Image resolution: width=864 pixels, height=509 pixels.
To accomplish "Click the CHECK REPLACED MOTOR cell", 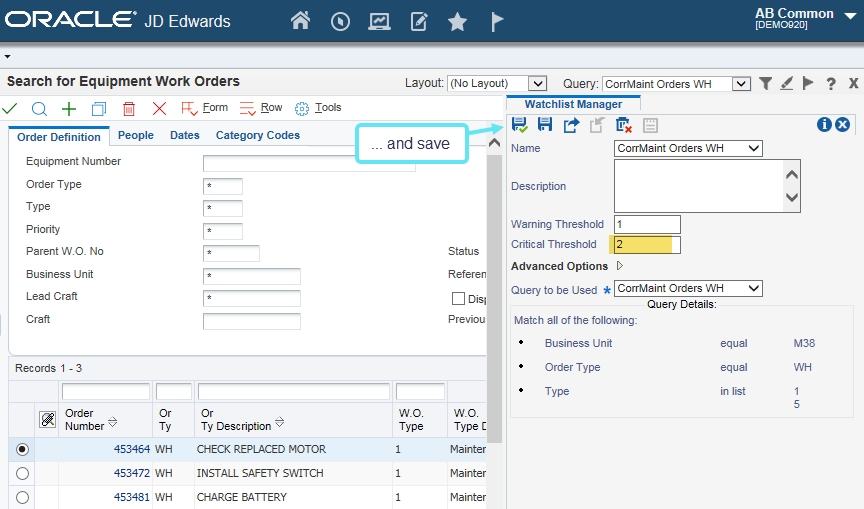I will (293, 450).
